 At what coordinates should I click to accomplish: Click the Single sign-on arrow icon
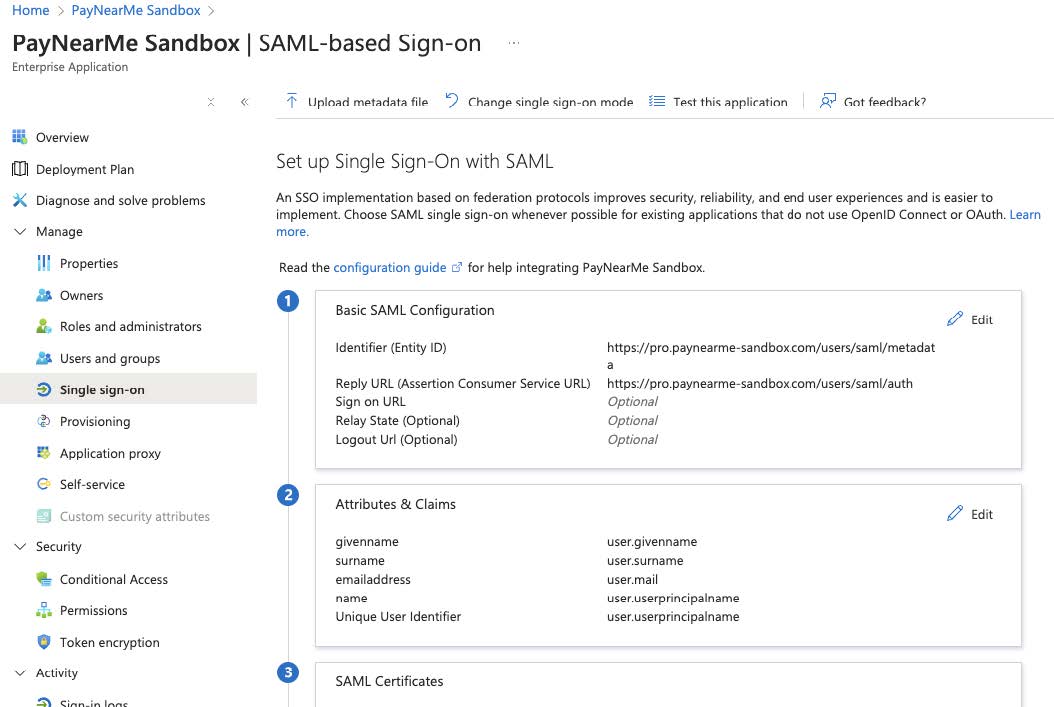tap(44, 390)
